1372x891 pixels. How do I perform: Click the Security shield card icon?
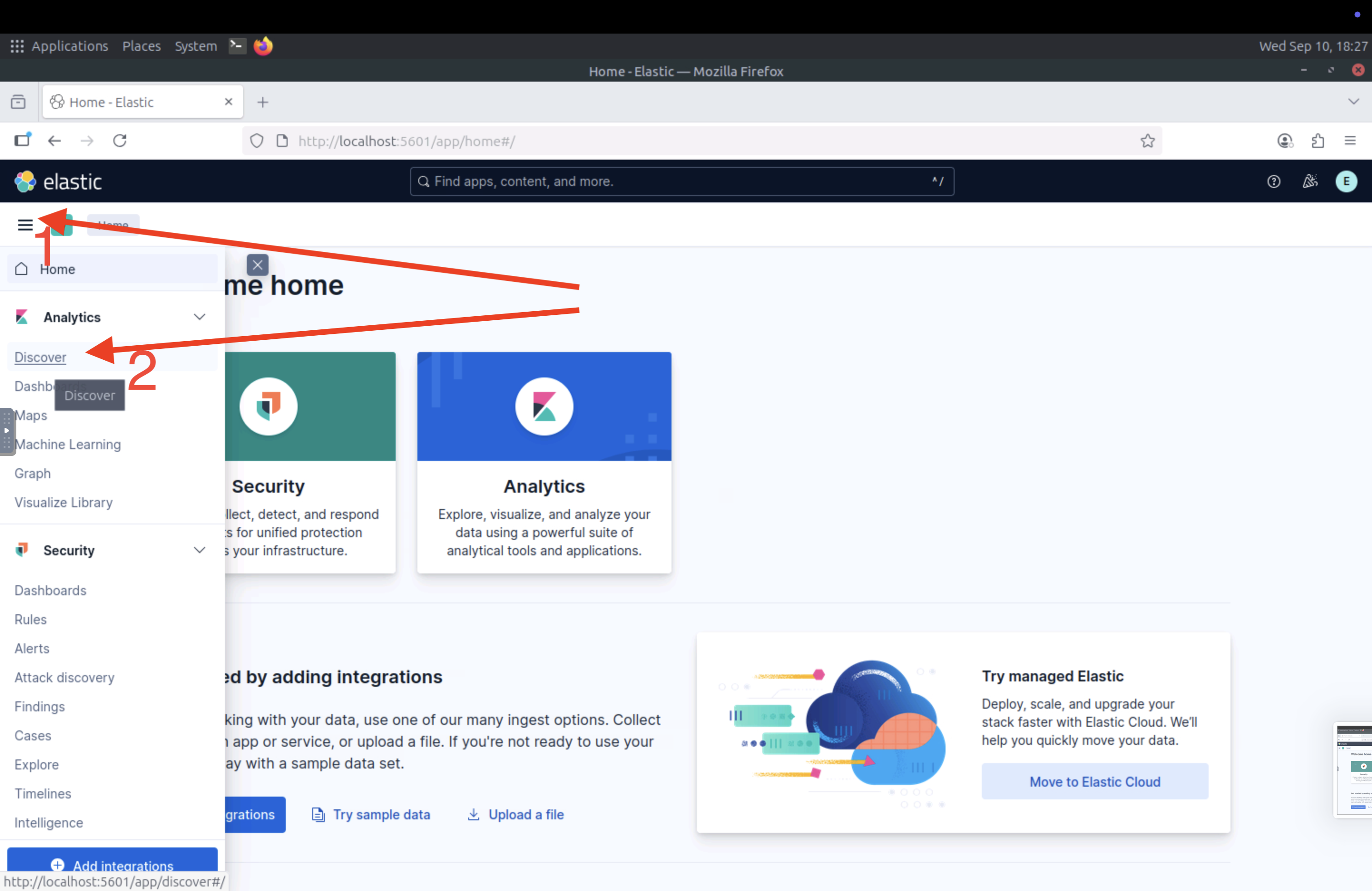[268, 406]
